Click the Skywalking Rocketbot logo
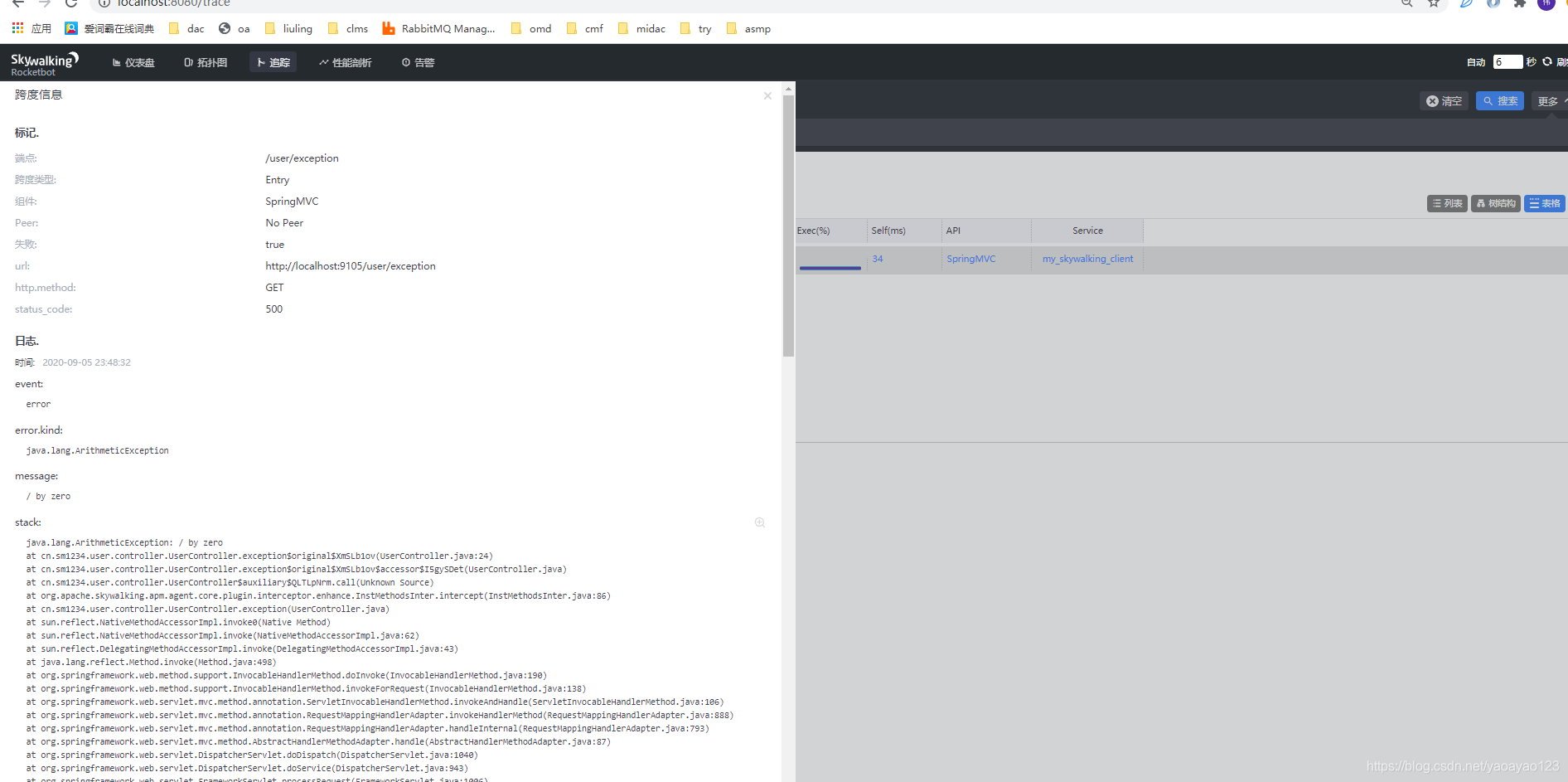The image size is (1568, 782). coord(44,63)
